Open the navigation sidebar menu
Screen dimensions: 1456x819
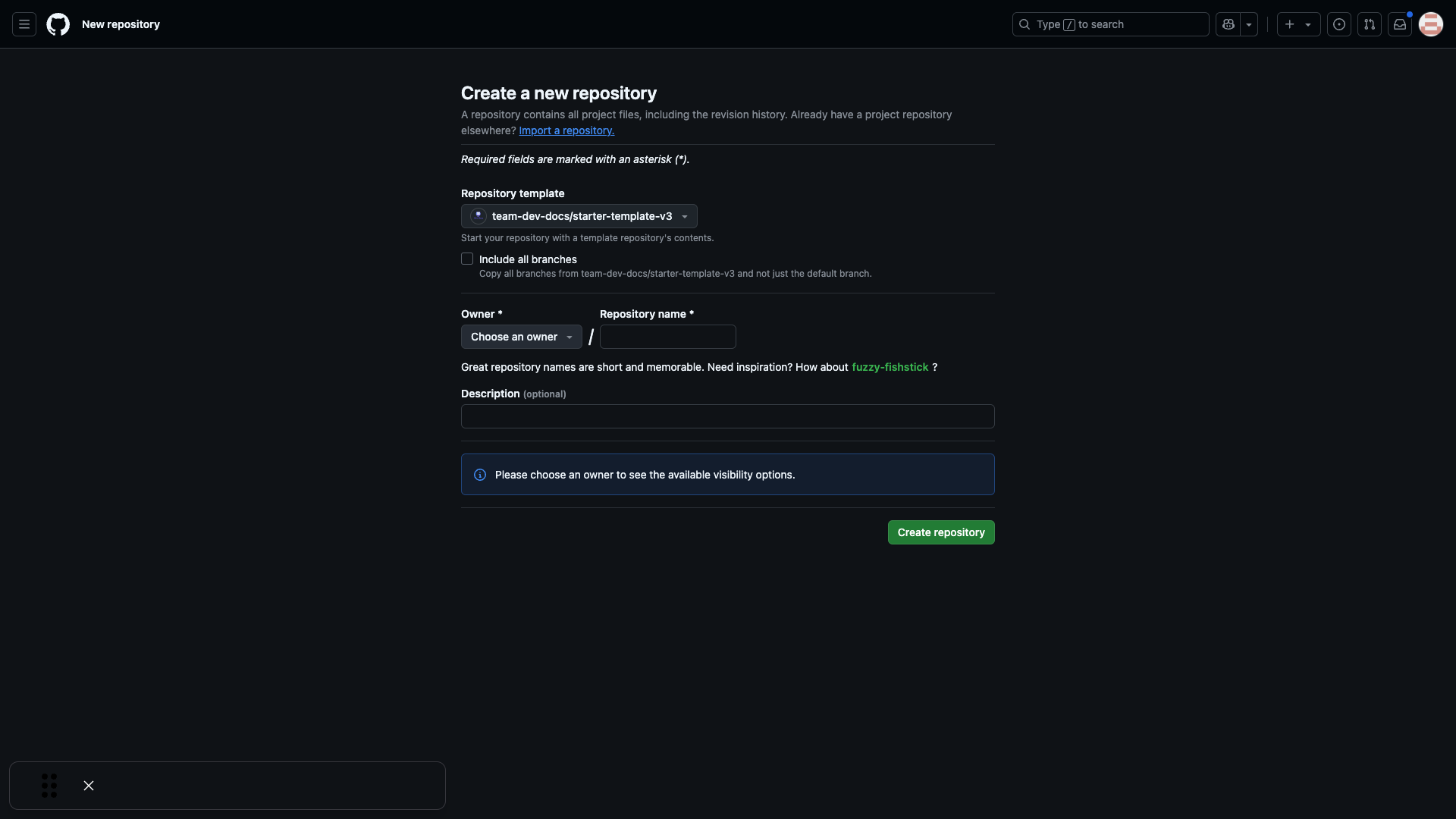pos(24,24)
